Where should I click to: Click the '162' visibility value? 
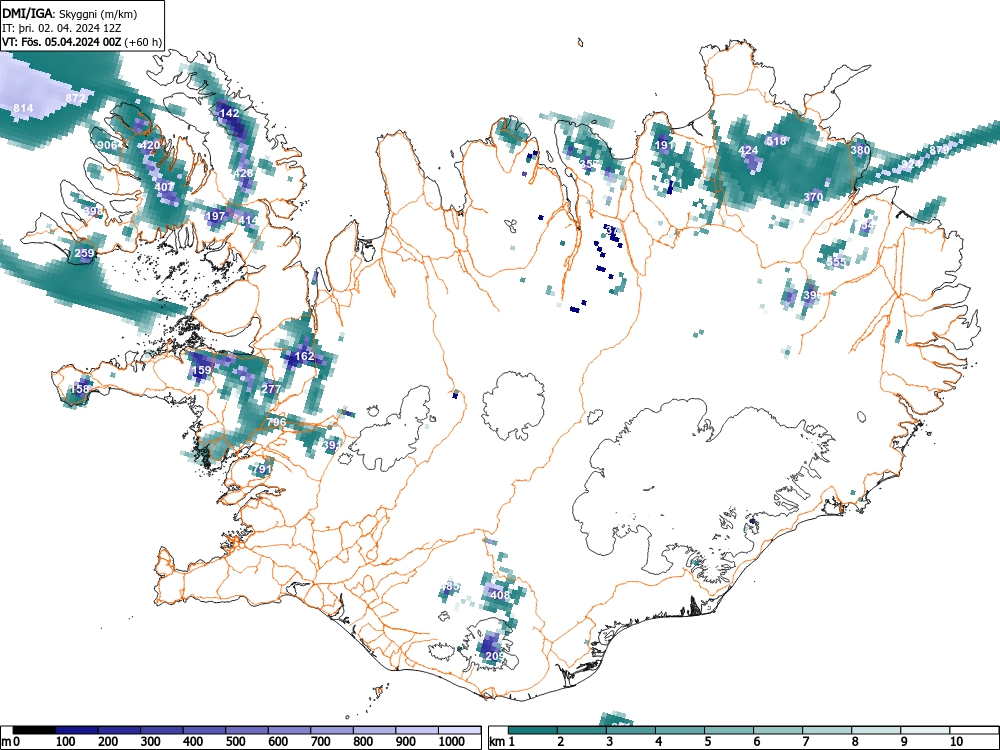coord(305,356)
